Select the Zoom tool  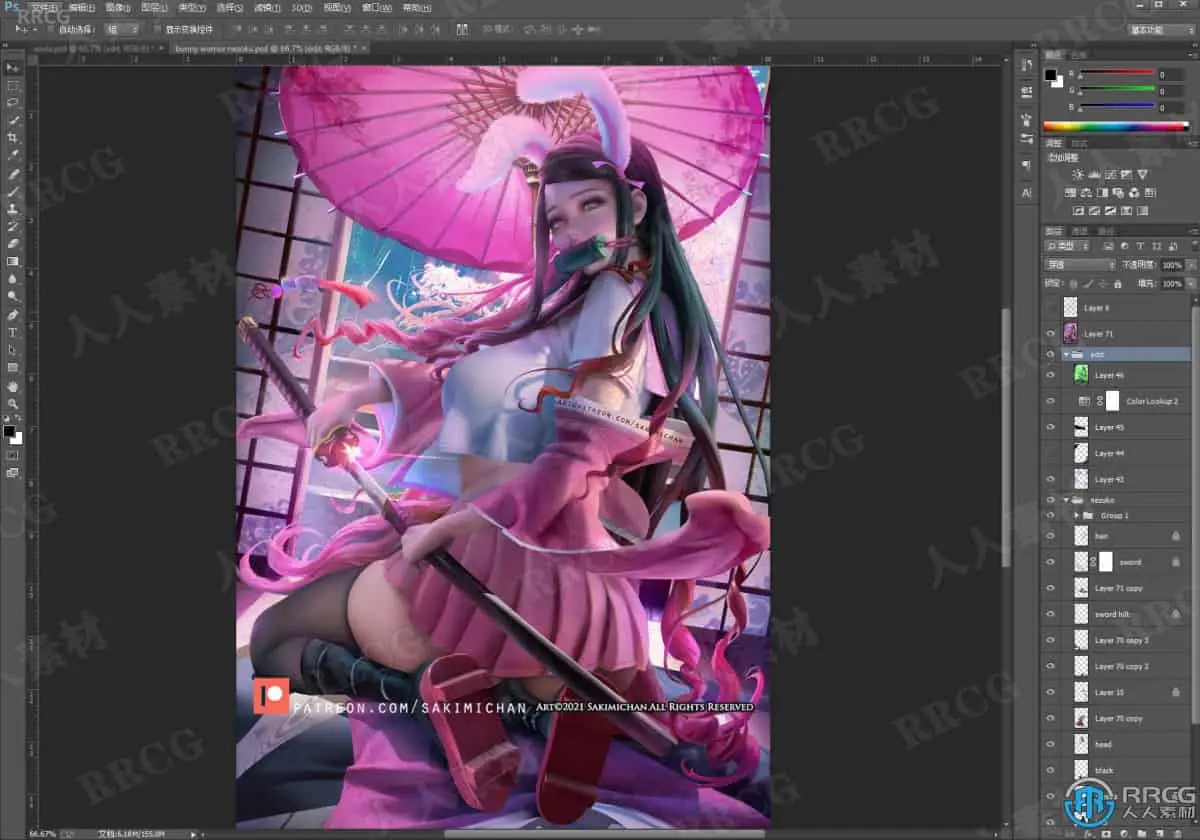(13, 403)
